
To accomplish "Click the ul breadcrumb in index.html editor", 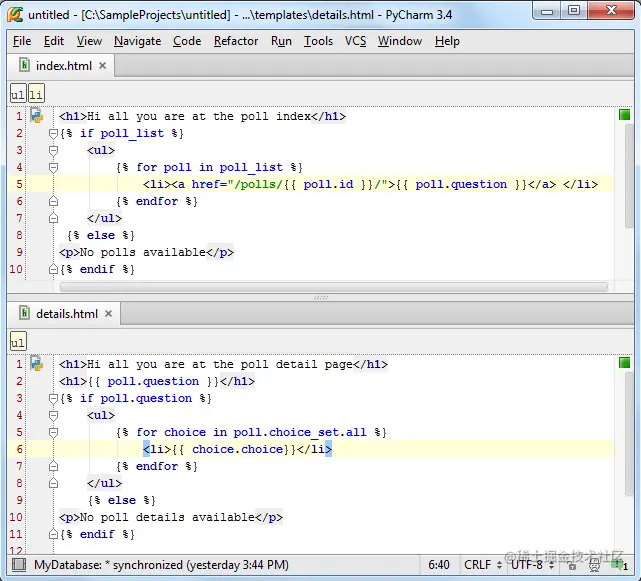I will pyautogui.click(x=18, y=94).
